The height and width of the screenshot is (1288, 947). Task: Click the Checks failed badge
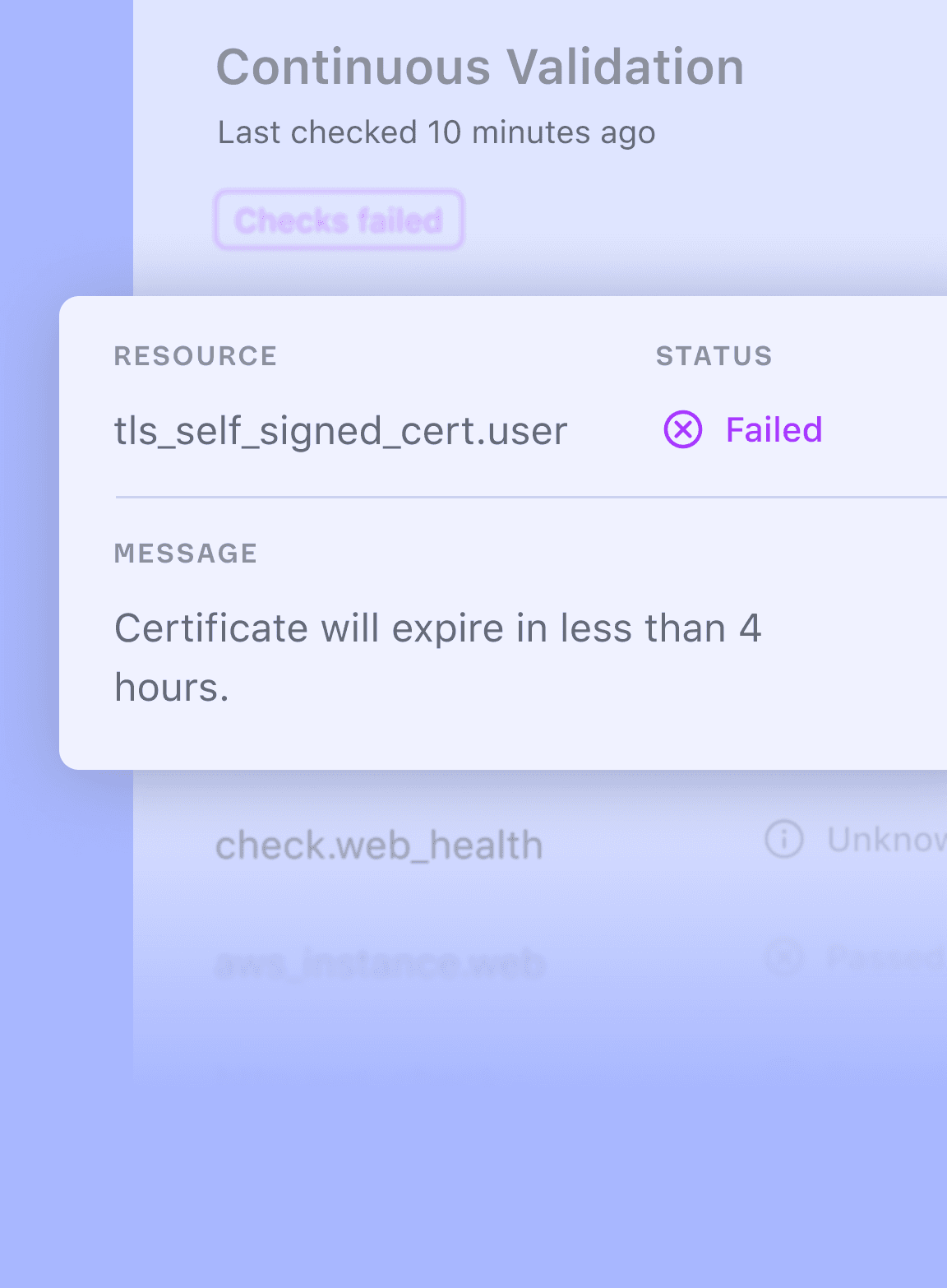pyautogui.click(x=339, y=220)
